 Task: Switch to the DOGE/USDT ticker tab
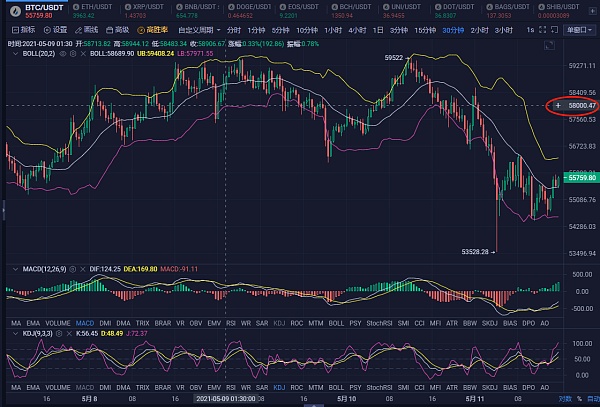(249, 11)
